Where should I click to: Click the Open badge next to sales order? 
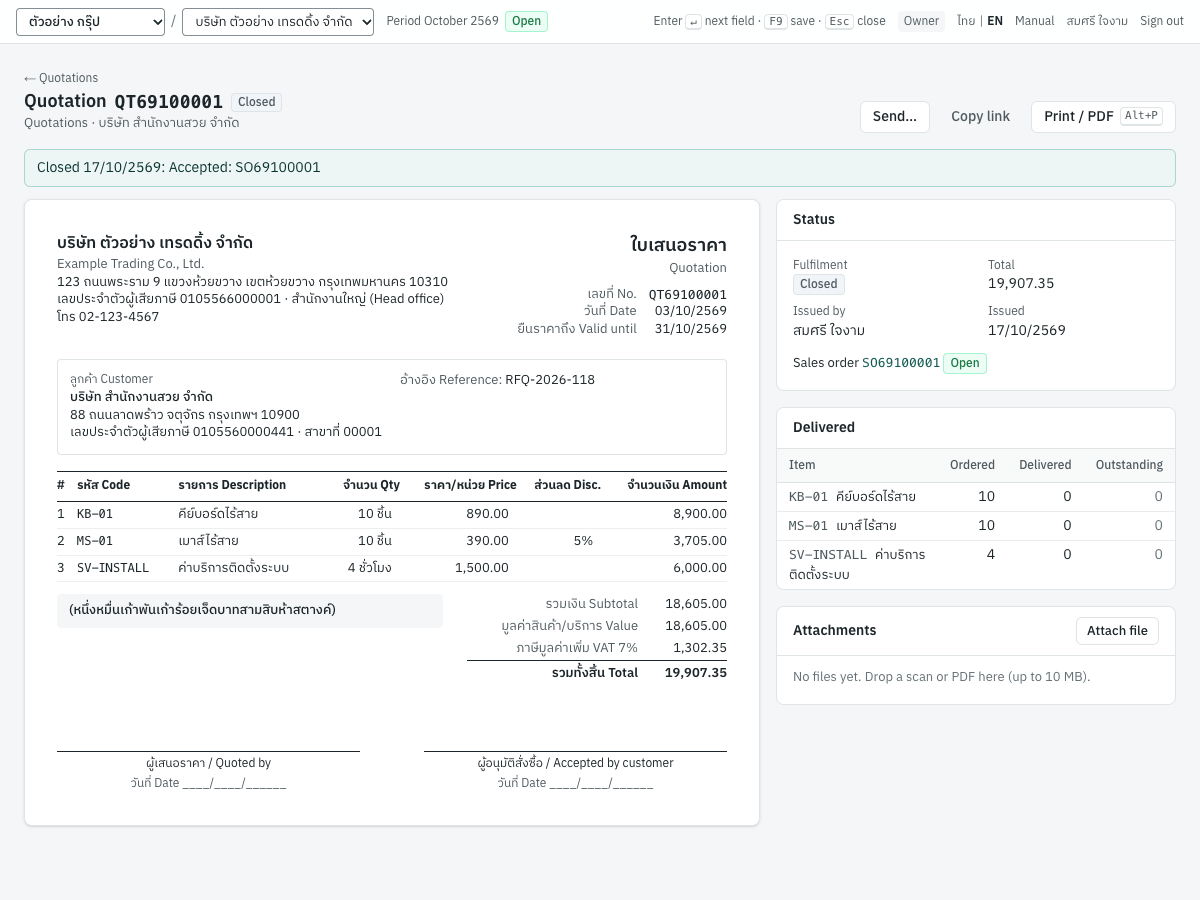(x=965, y=363)
